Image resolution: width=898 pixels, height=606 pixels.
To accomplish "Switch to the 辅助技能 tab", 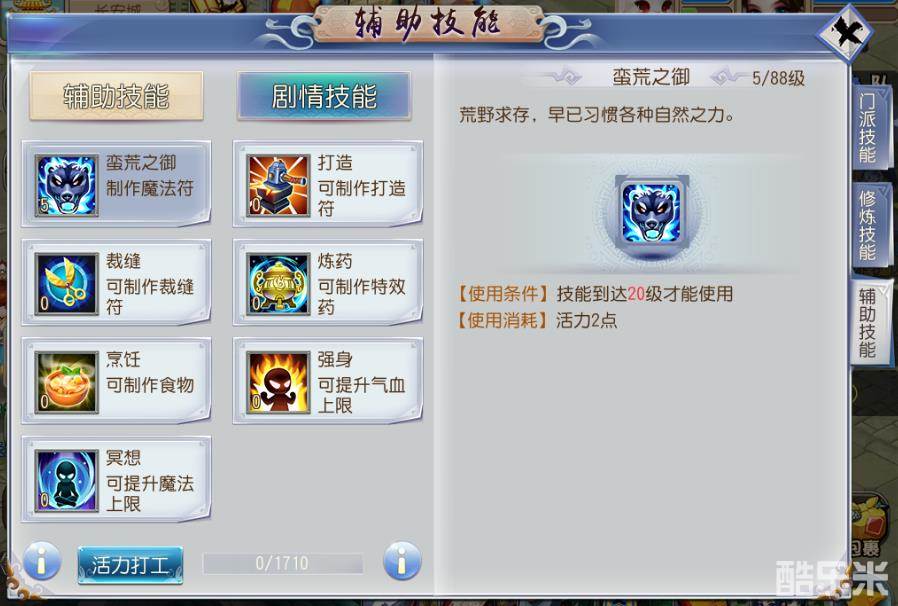I will pyautogui.click(x=116, y=96).
